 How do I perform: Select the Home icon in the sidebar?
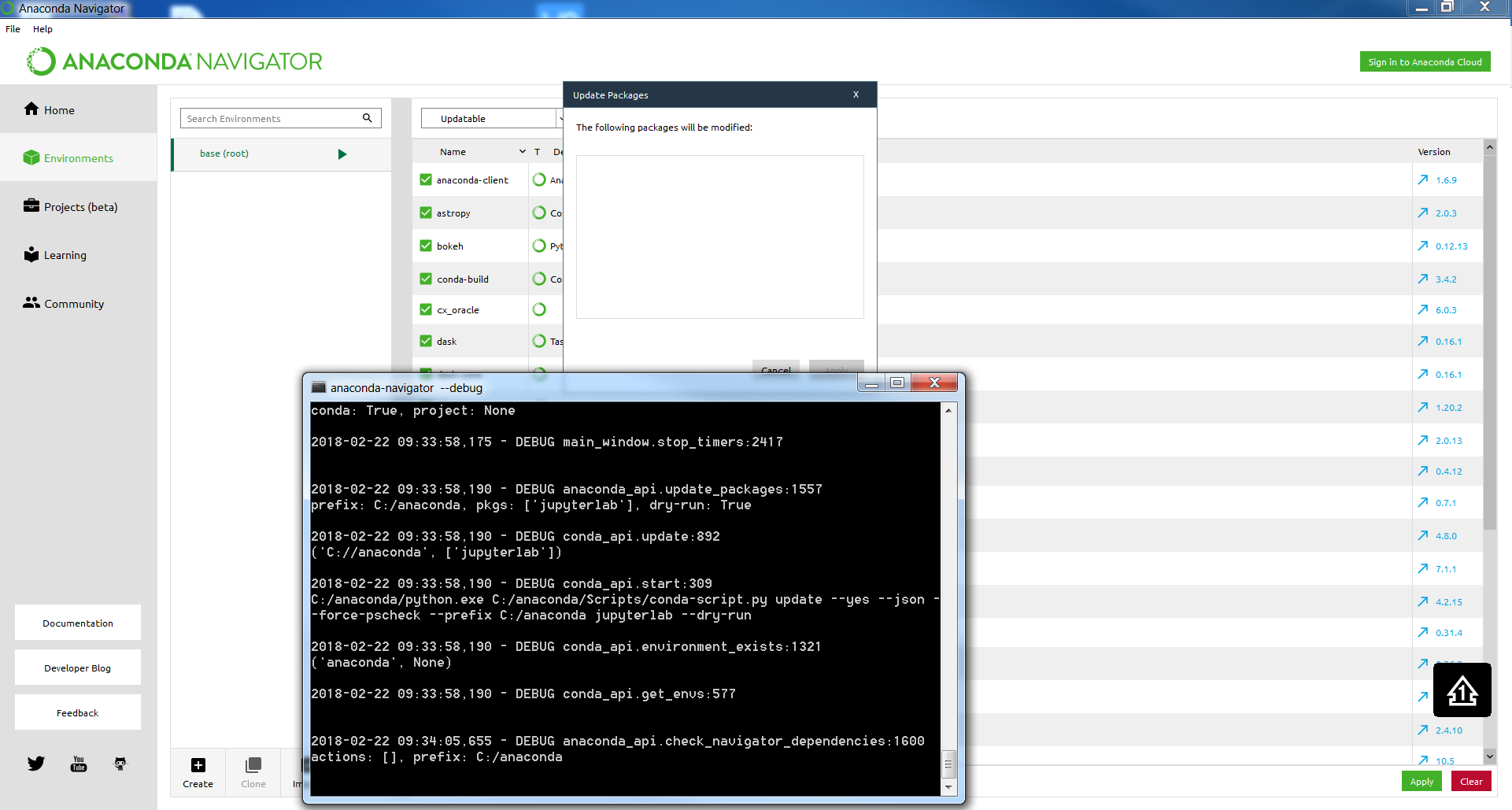31,109
